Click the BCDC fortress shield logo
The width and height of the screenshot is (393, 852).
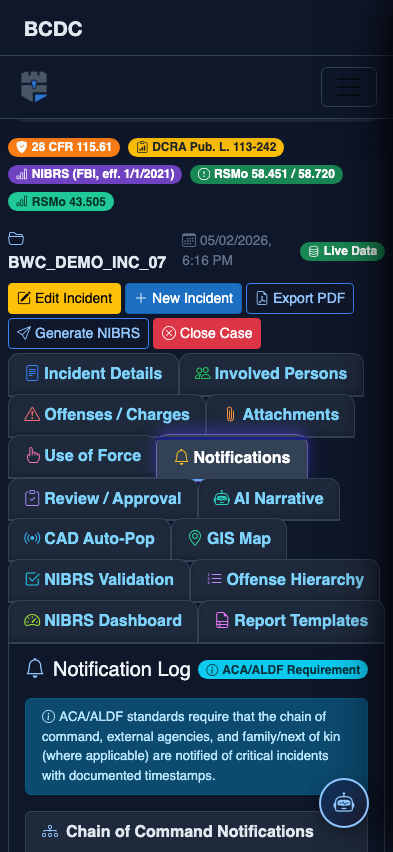pos(34,87)
